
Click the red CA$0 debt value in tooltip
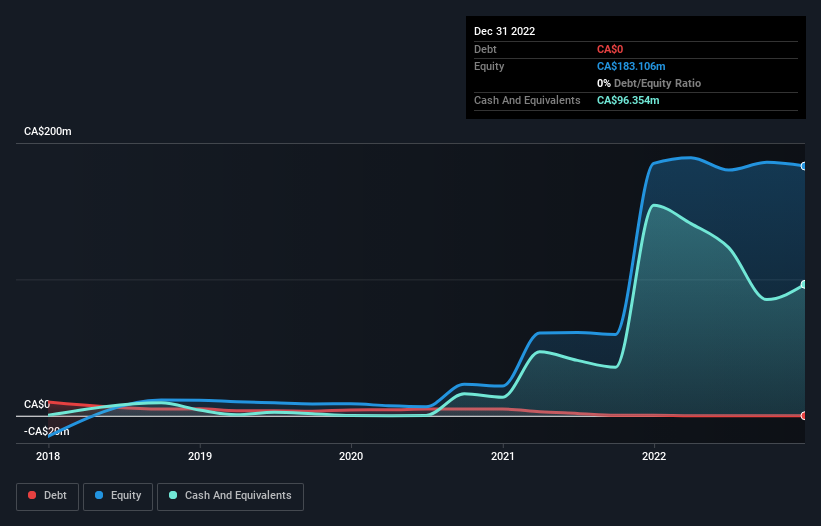(x=610, y=49)
